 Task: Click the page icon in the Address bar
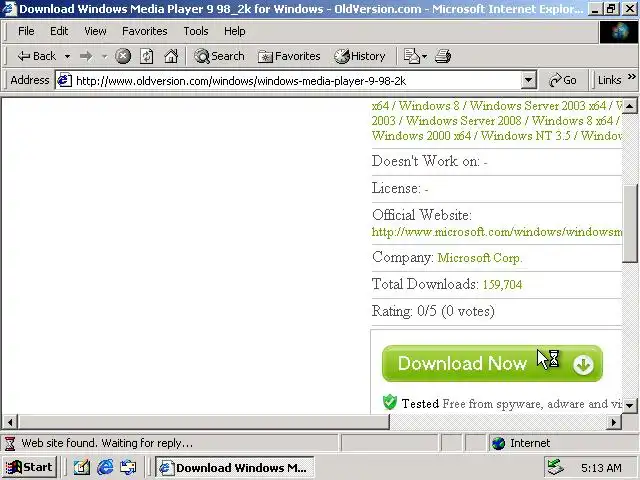pyautogui.click(x=64, y=80)
